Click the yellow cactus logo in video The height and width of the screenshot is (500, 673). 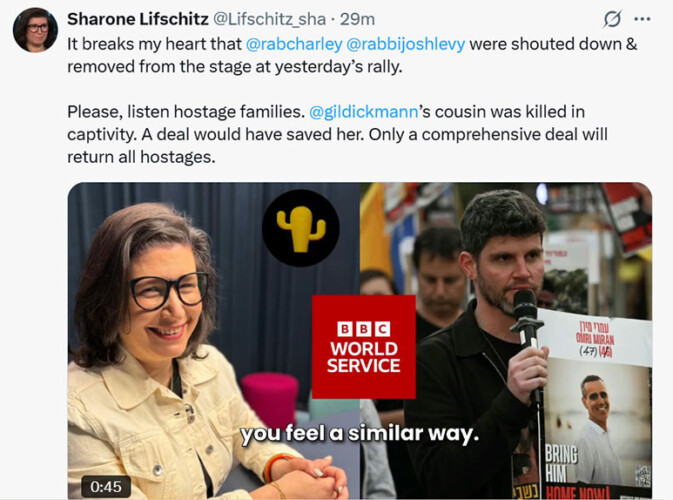(301, 228)
